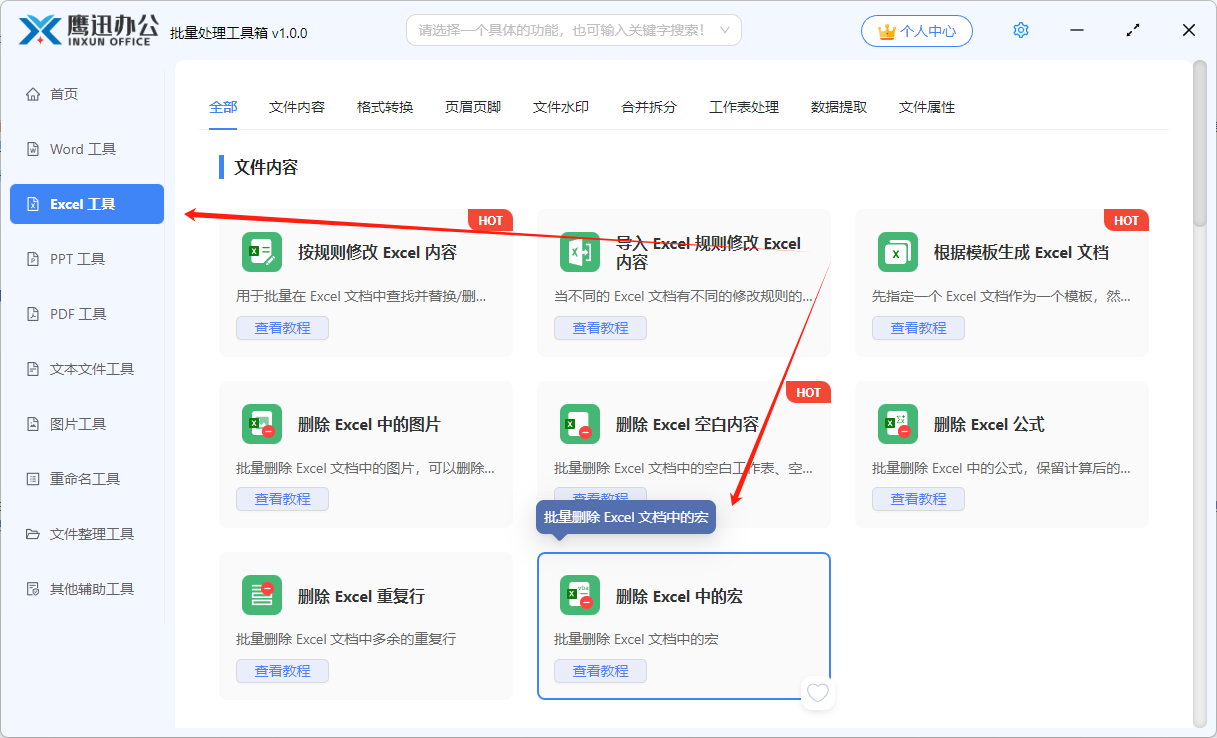The height and width of the screenshot is (738, 1217).
Task: Switch to the 文件内容 tab
Action: [x=297, y=107]
